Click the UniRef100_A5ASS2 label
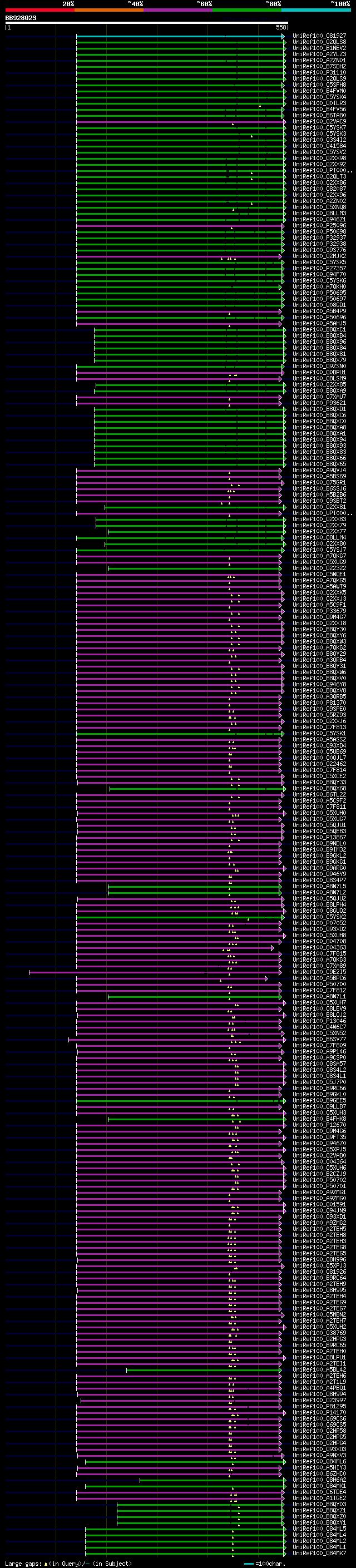356x1568 pixels. pyautogui.click(x=319, y=740)
